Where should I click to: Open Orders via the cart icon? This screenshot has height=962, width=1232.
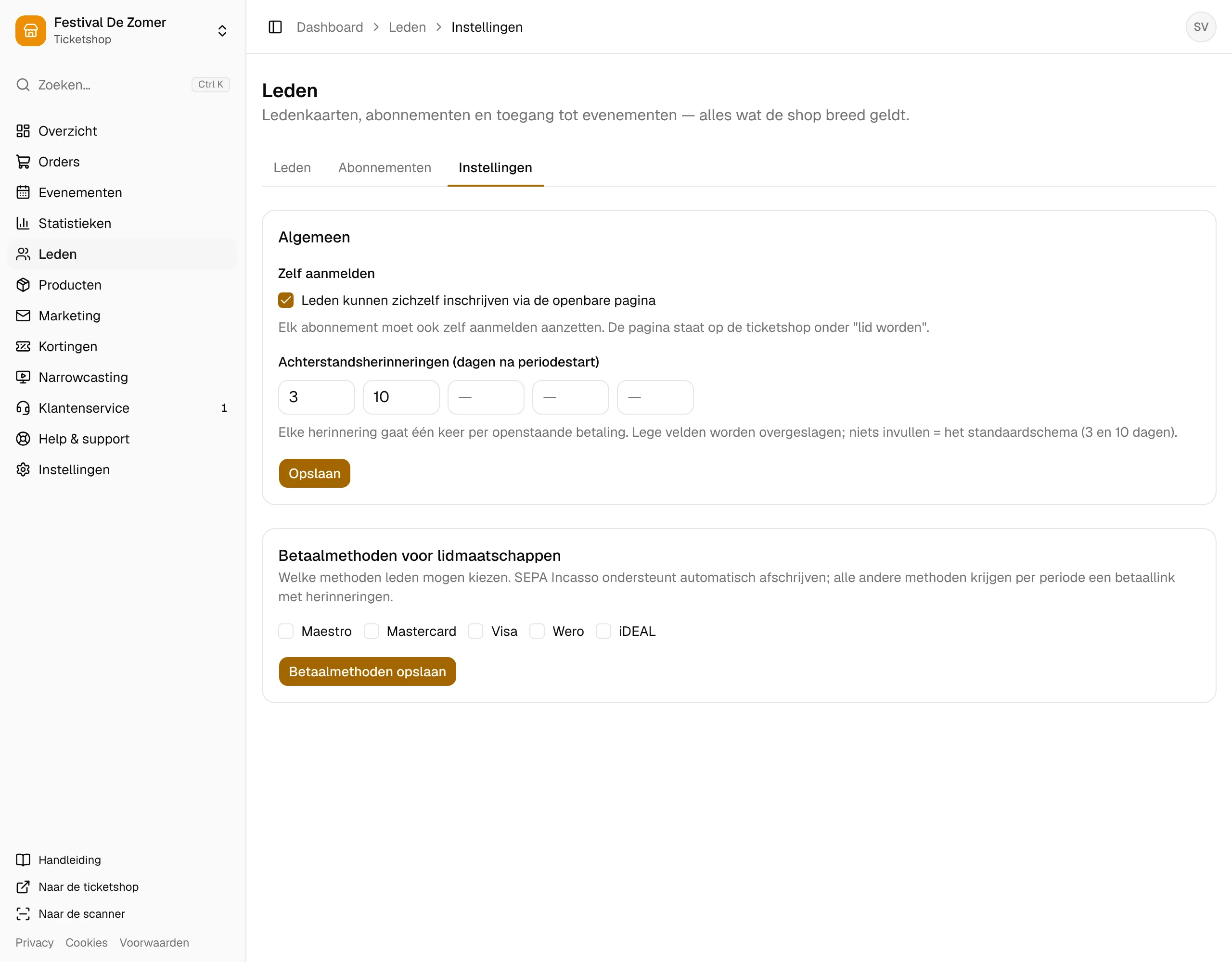click(x=23, y=162)
